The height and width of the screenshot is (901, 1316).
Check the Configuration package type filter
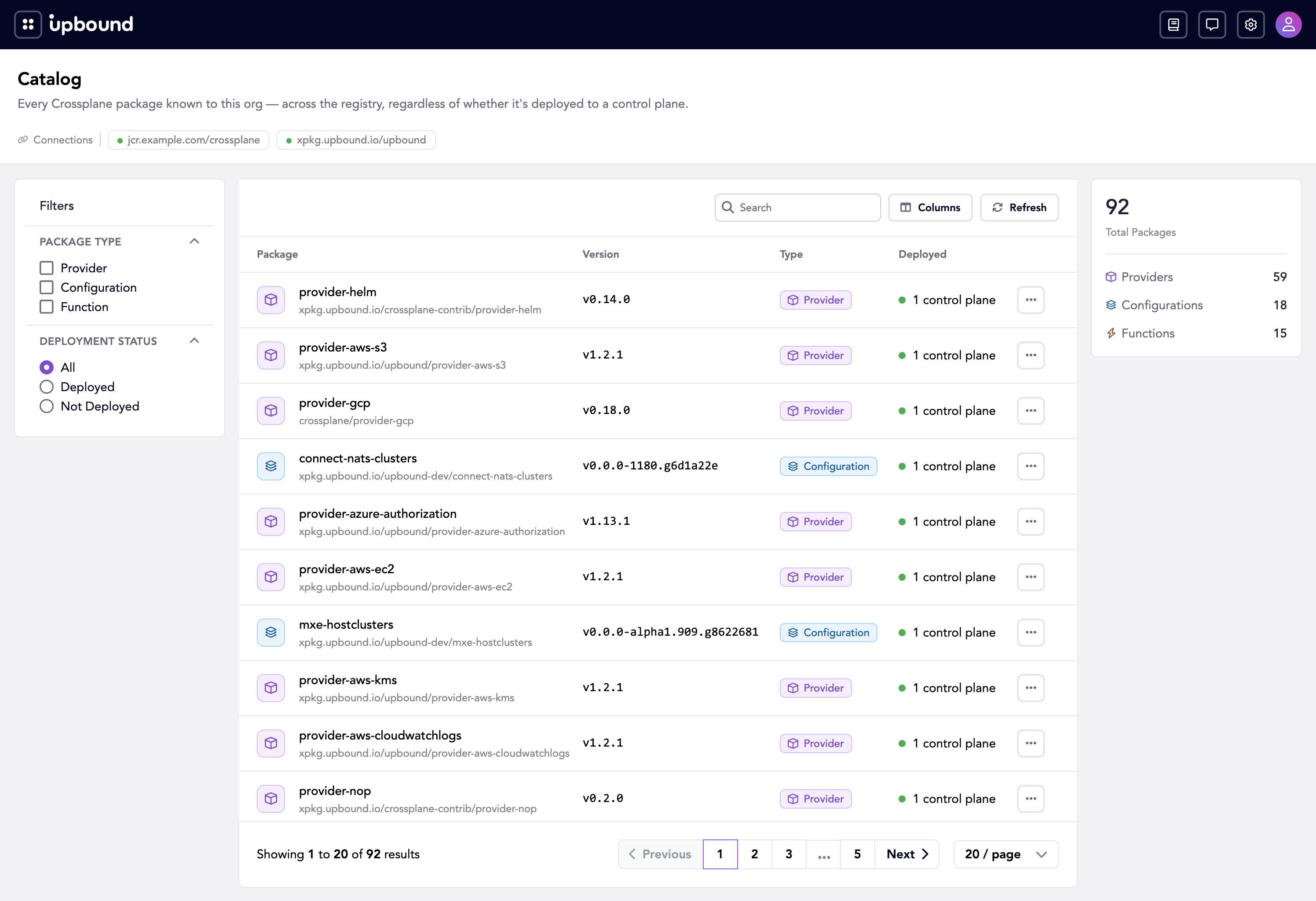pos(47,287)
